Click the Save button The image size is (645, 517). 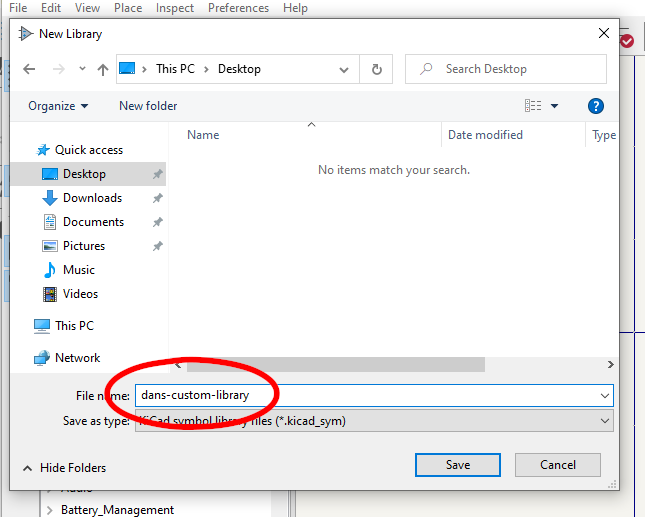click(458, 465)
